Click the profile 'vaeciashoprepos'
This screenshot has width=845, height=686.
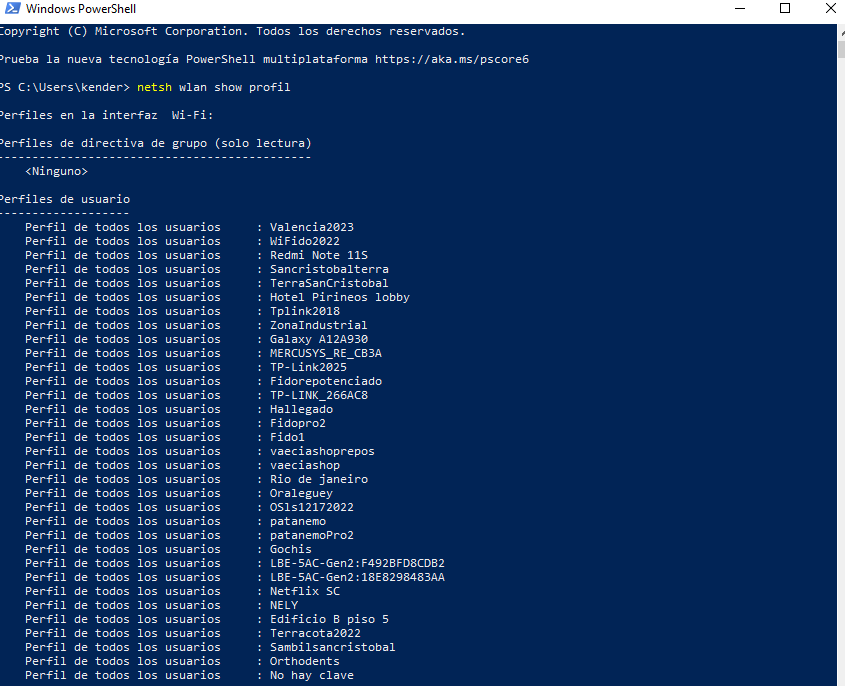pyautogui.click(x=322, y=452)
